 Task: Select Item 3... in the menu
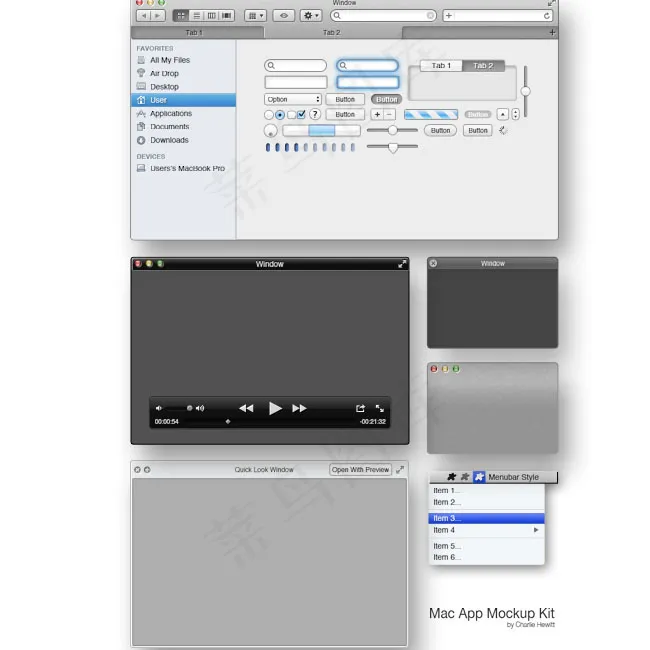[x=487, y=518]
